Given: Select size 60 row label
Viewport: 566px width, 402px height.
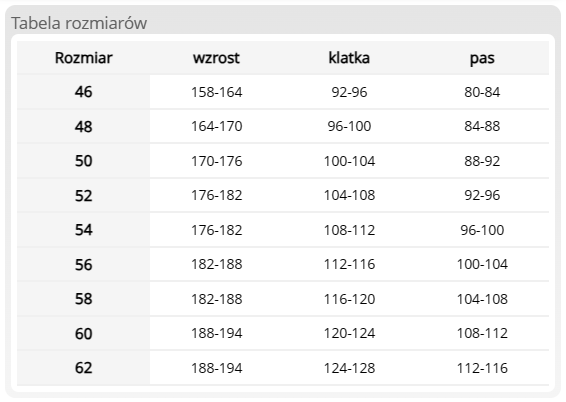Looking at the screenshot, I should [x=83, y=333].
